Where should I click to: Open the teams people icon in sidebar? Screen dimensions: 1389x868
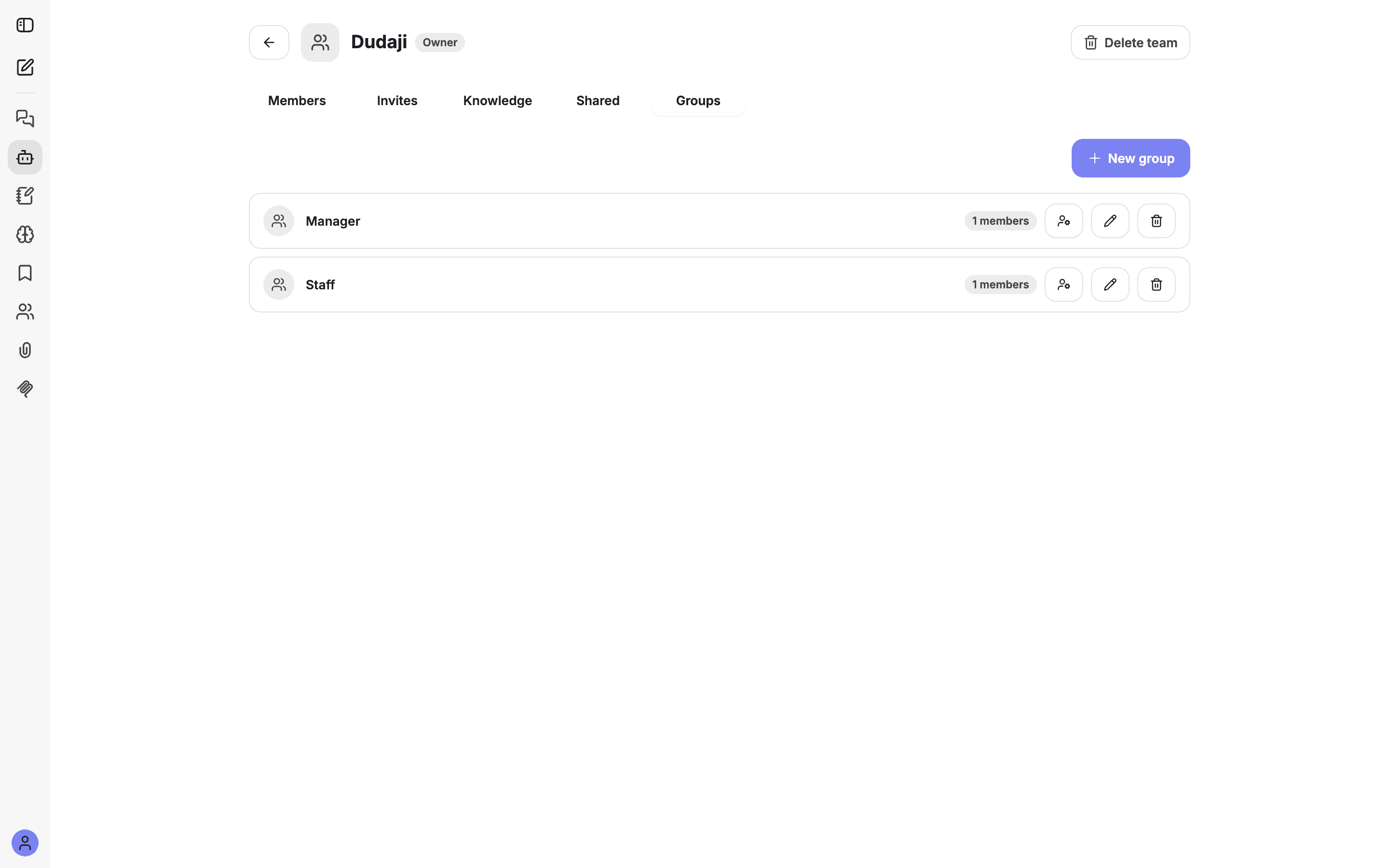tap(25, 312)
